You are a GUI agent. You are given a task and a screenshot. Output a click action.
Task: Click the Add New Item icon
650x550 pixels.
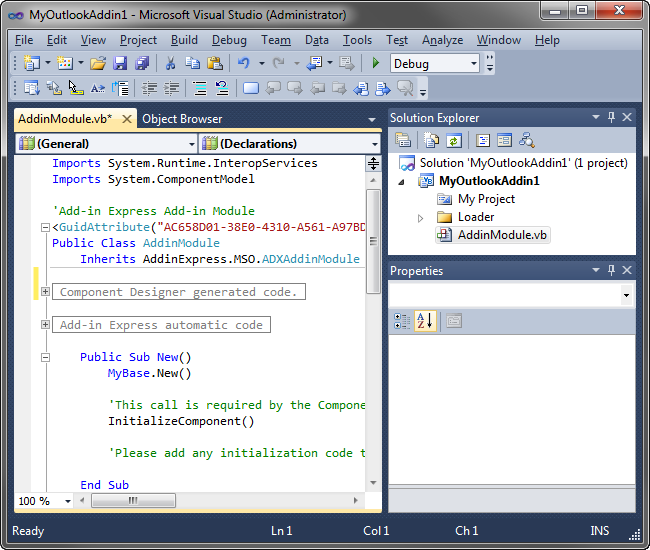click(65, 63)
